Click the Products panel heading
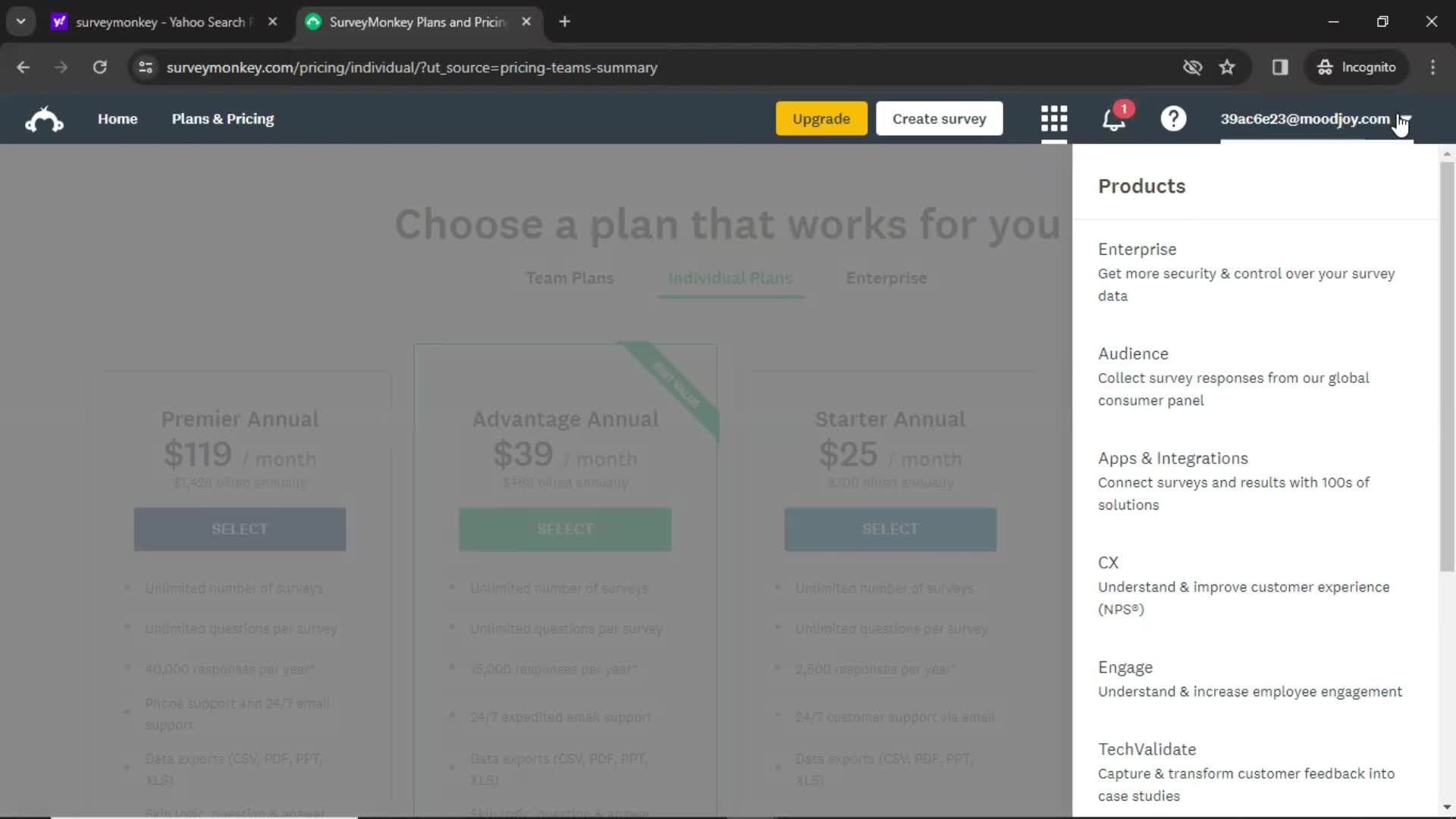Viewport: 1456px width, 819px height. pos(1141,187)
